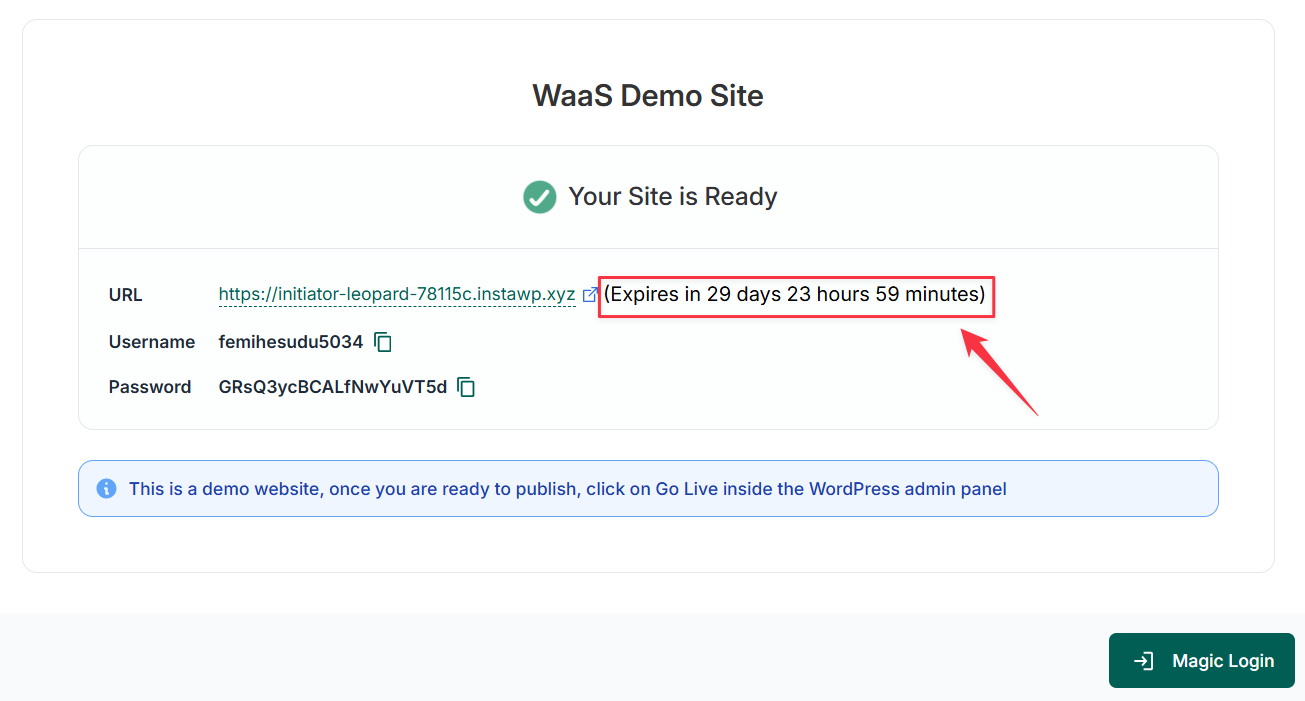The image size is (1305, 701).
Task: Click the Your Site is Ready text
Action: point(673,197)
